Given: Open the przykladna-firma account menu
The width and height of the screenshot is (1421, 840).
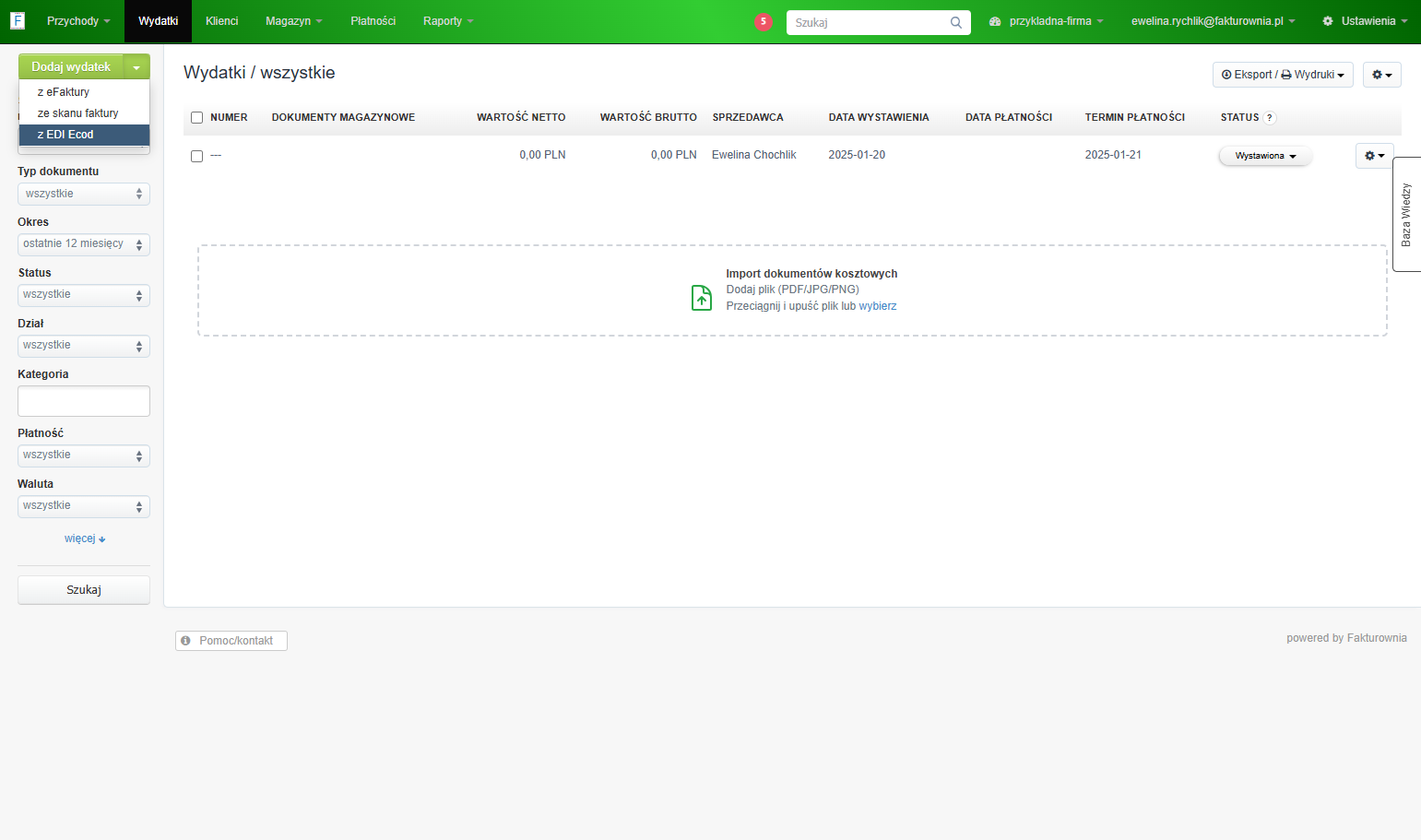Looking at the screenshot, I should pos(1046,21).
